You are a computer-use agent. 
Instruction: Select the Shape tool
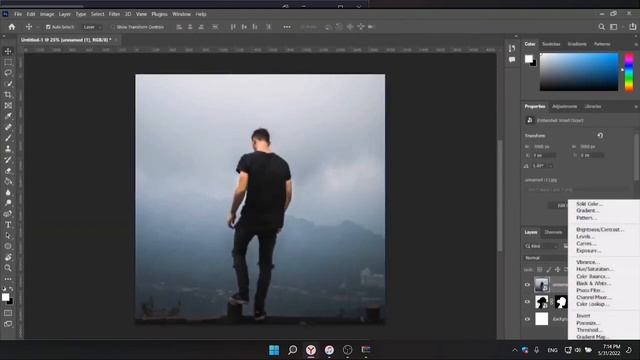[8, 247]
